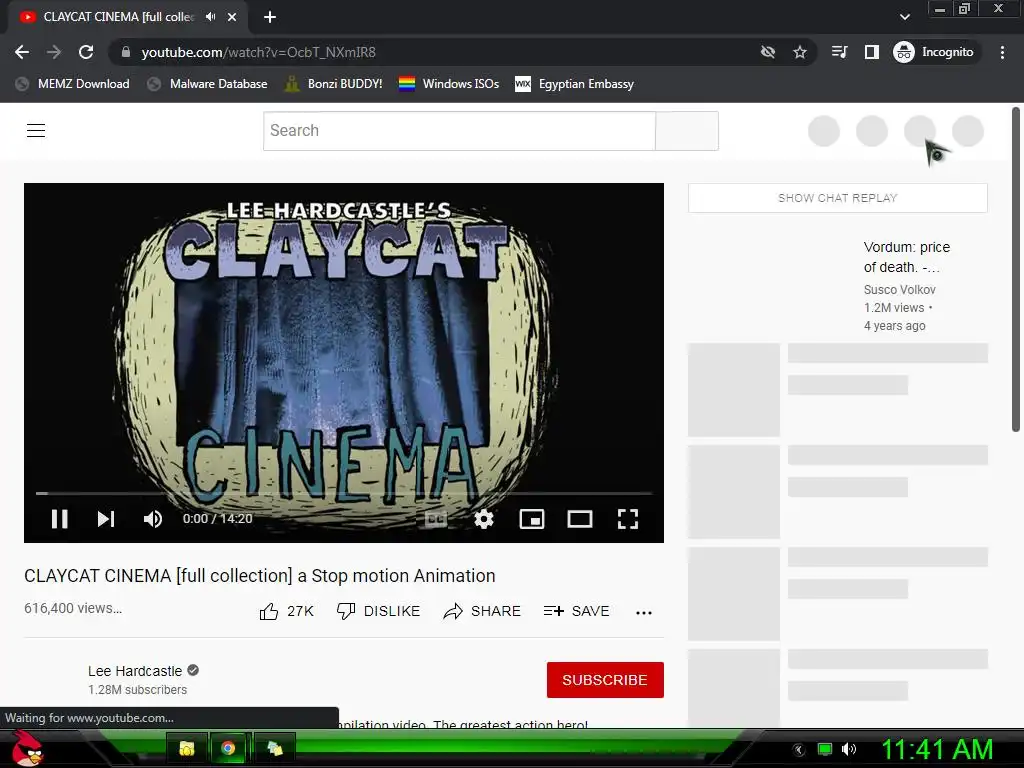Viewport: 1024px width, 768px height.
Task: Close the CLAYCAT CINEMA tab
Action: click(232, 17)
